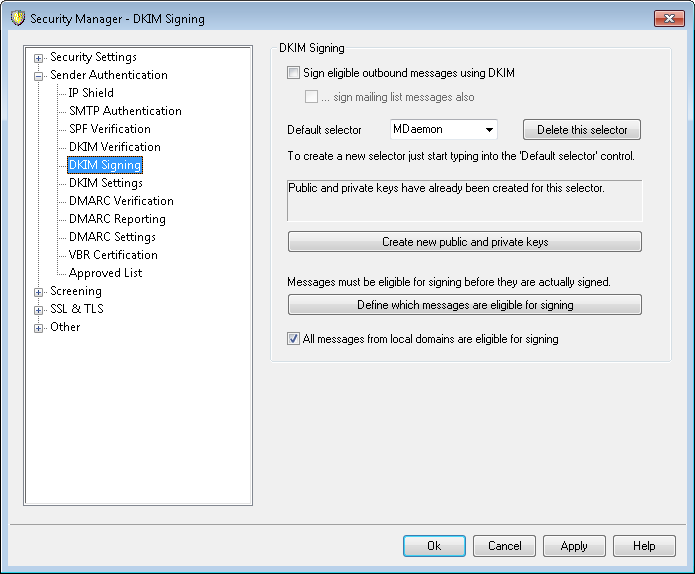The height and width of the screenshot is (574, 695).
Task: Select IP Shield in the tree
Action: click(91, 93)
